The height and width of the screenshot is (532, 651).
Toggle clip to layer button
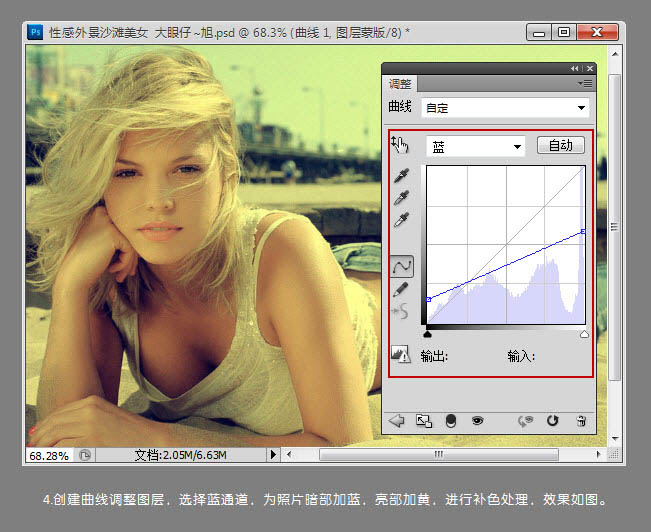(450, 421)
